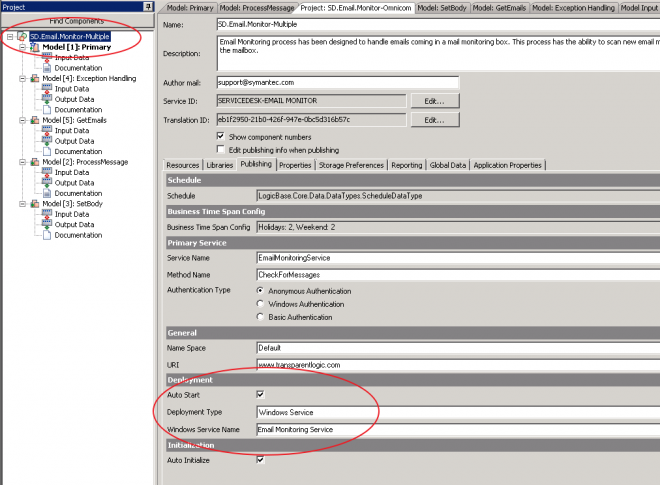Click the Model [4]: Exception Handling icon
660x485 pixels.
click(x=35, y=78)
